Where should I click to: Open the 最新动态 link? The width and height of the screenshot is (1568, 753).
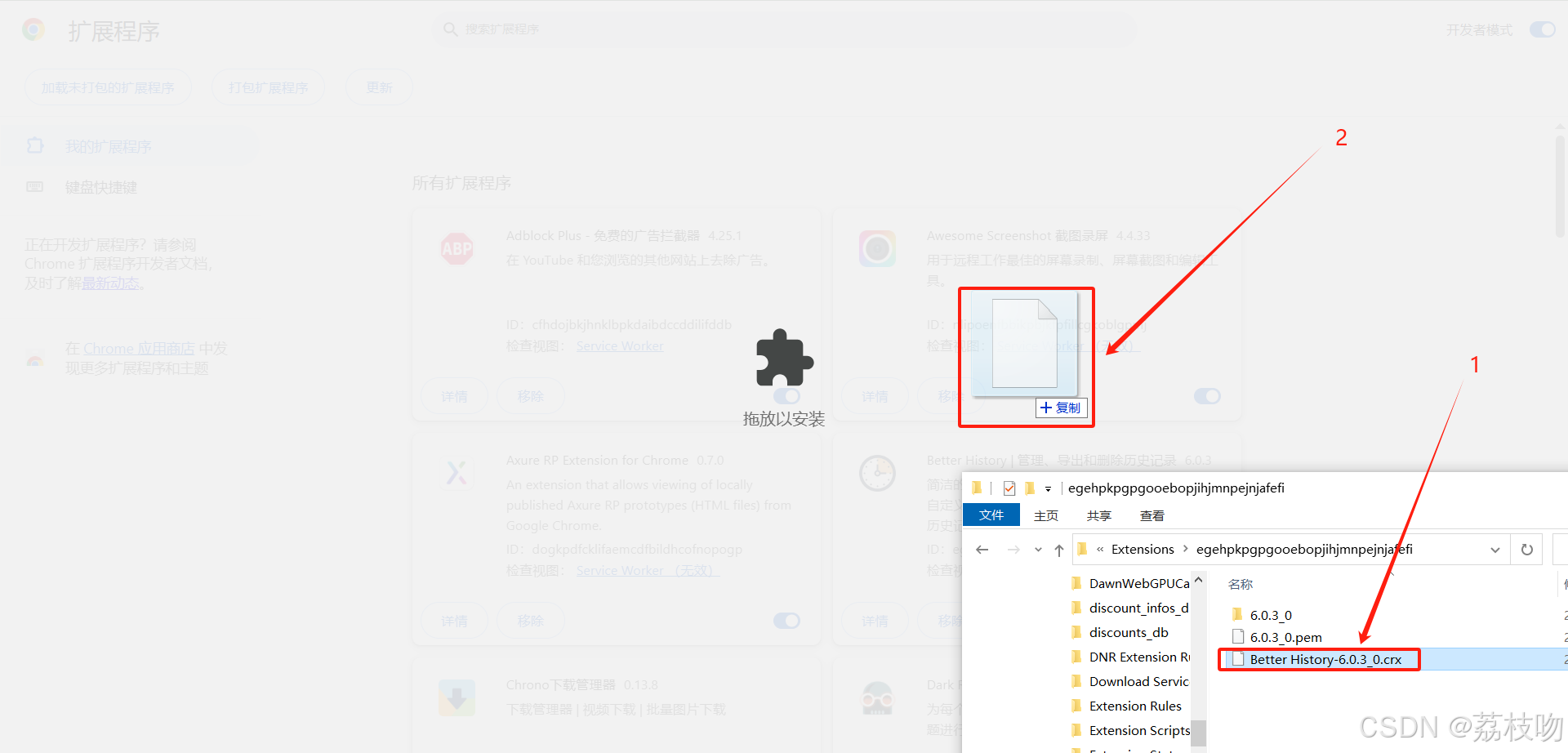point(110,283)
